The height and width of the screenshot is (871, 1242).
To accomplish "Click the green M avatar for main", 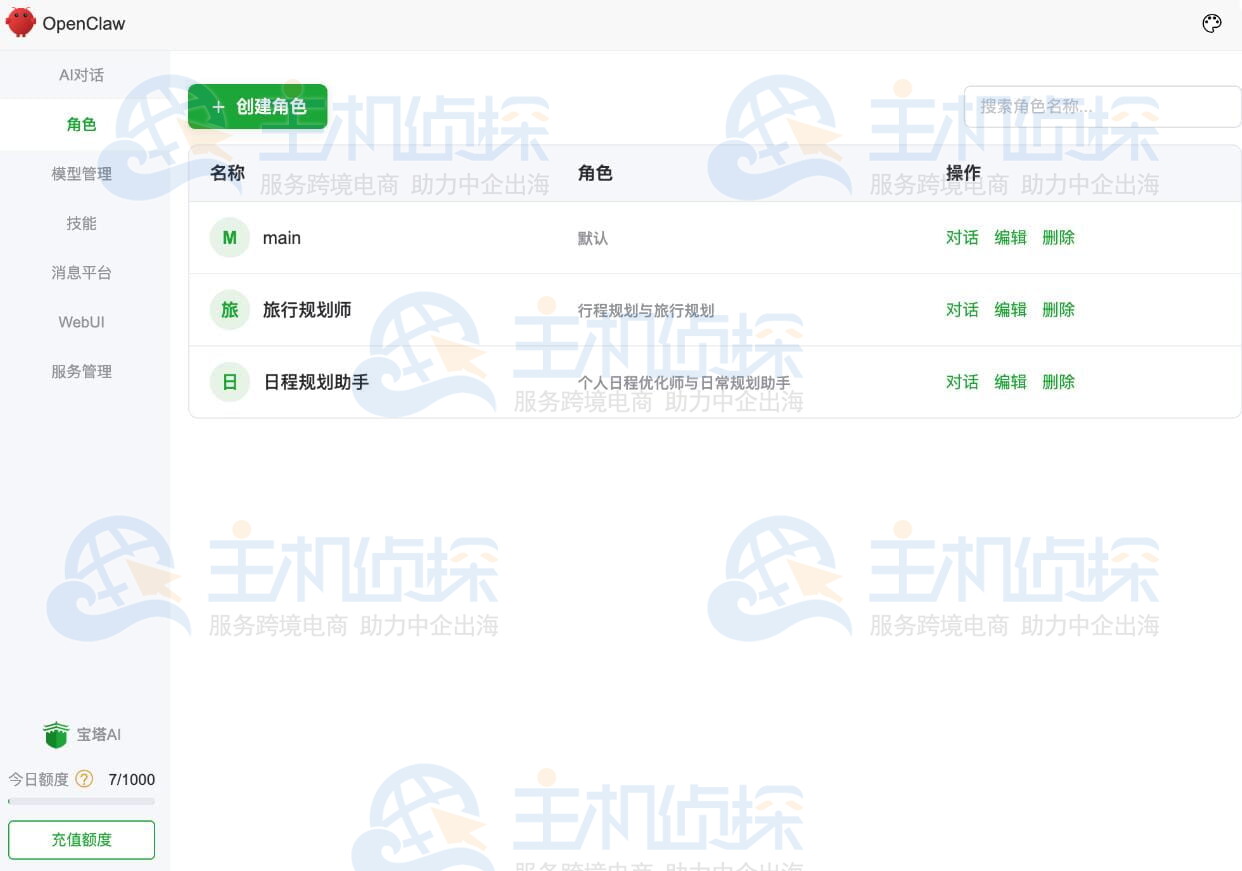I will click(229, 237).
